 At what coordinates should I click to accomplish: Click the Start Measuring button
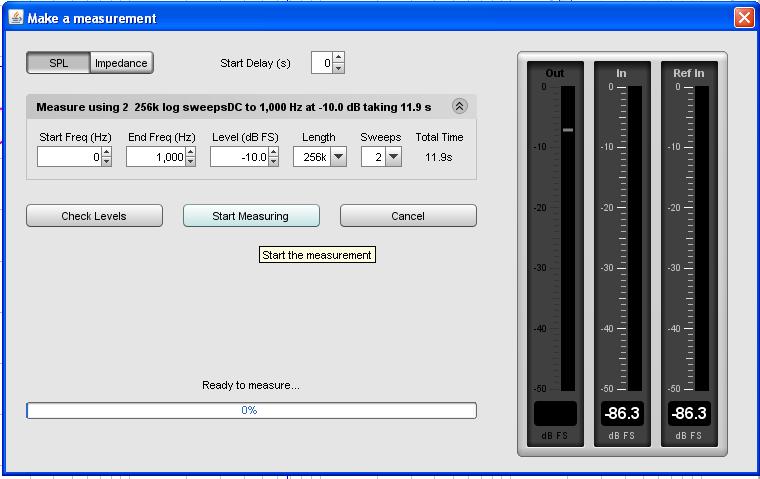(251, 216)
